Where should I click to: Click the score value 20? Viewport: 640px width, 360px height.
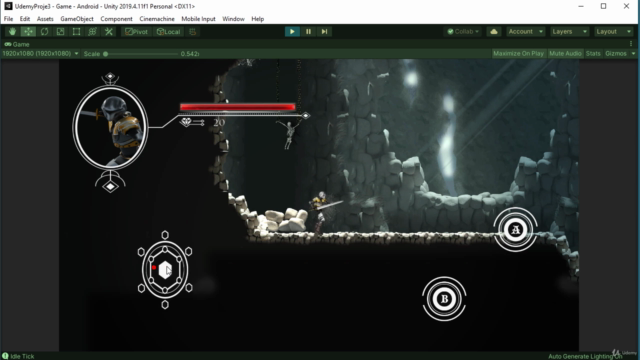(219, 122)
